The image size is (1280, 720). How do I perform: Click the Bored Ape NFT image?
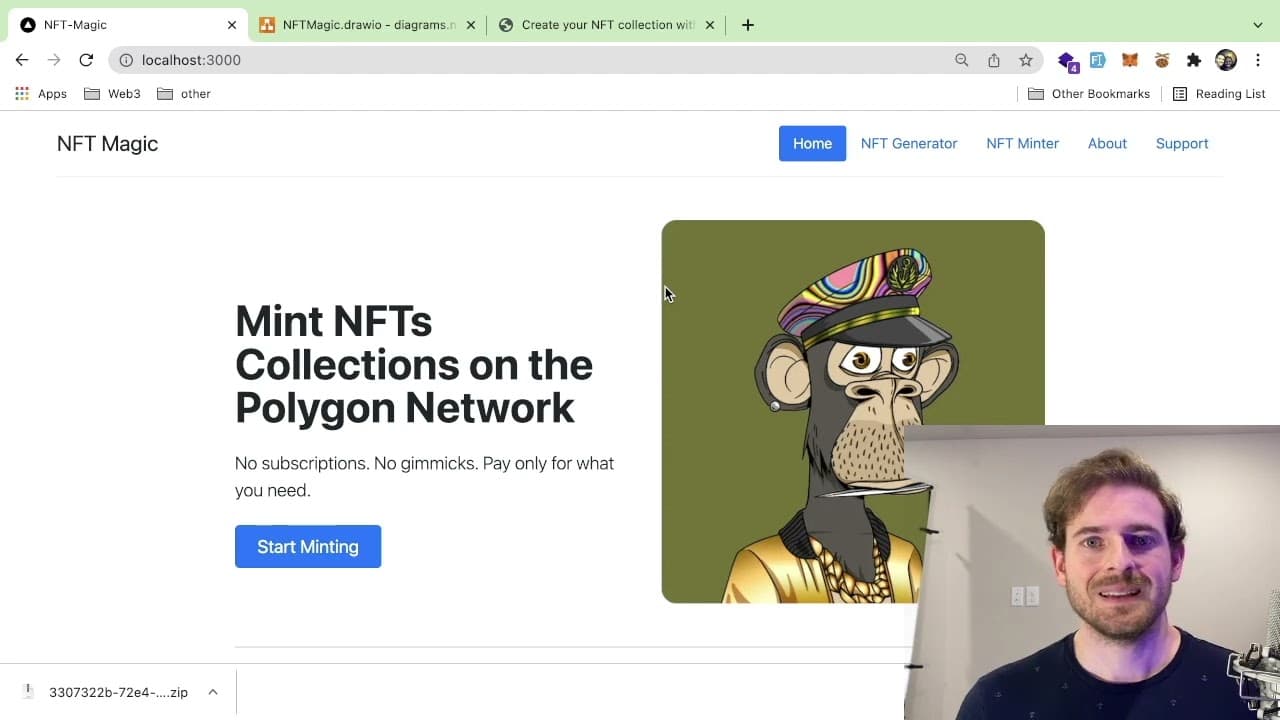click(853, 411)
